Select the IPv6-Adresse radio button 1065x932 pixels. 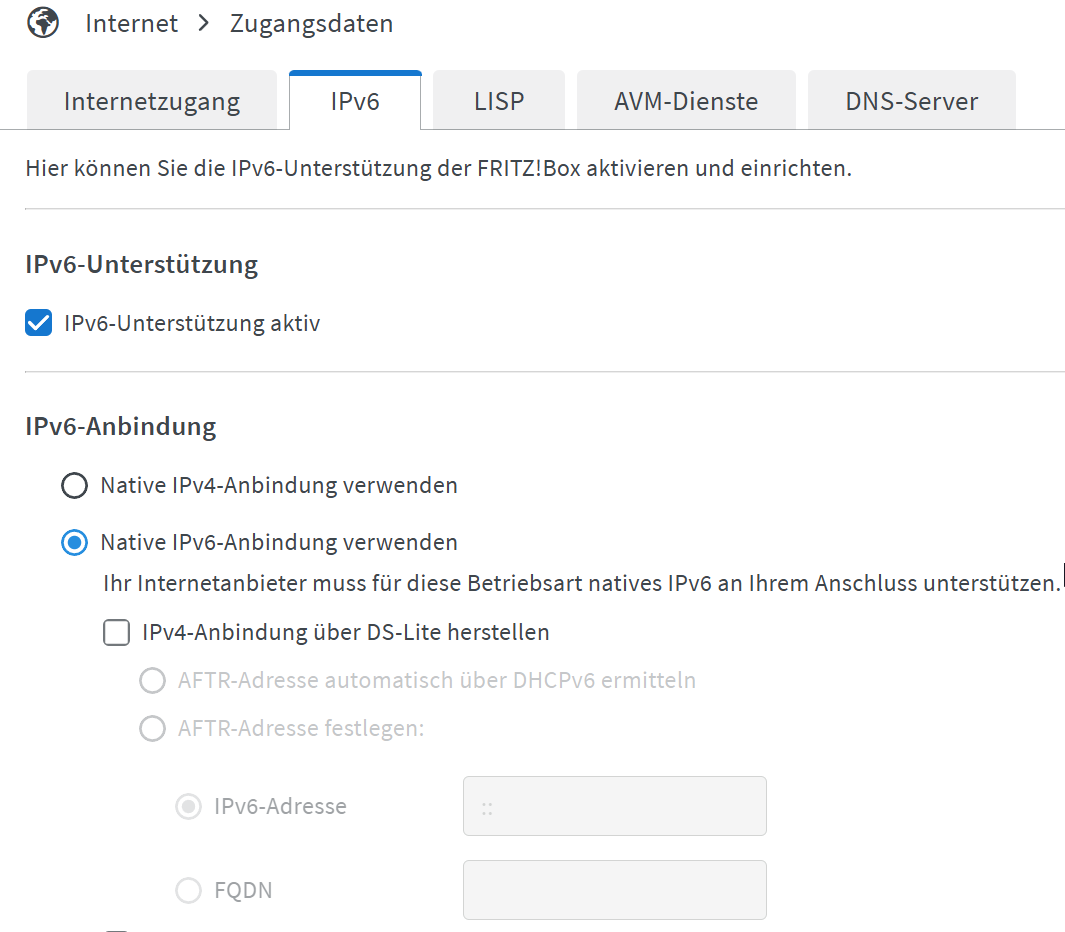coord(189,806)
